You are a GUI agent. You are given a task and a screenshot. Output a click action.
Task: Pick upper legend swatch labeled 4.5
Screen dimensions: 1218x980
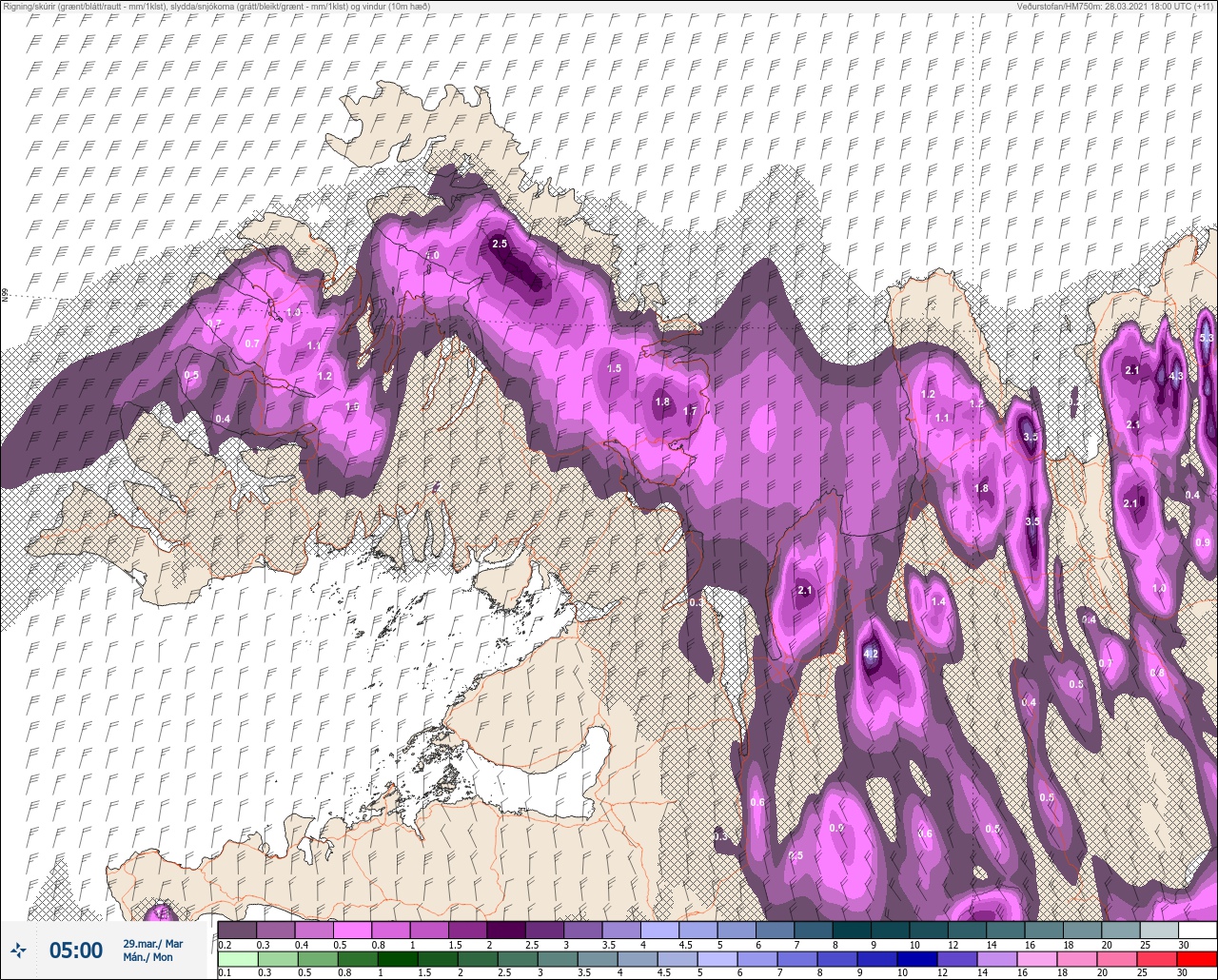pyautogui.click(x=698, y=930)
